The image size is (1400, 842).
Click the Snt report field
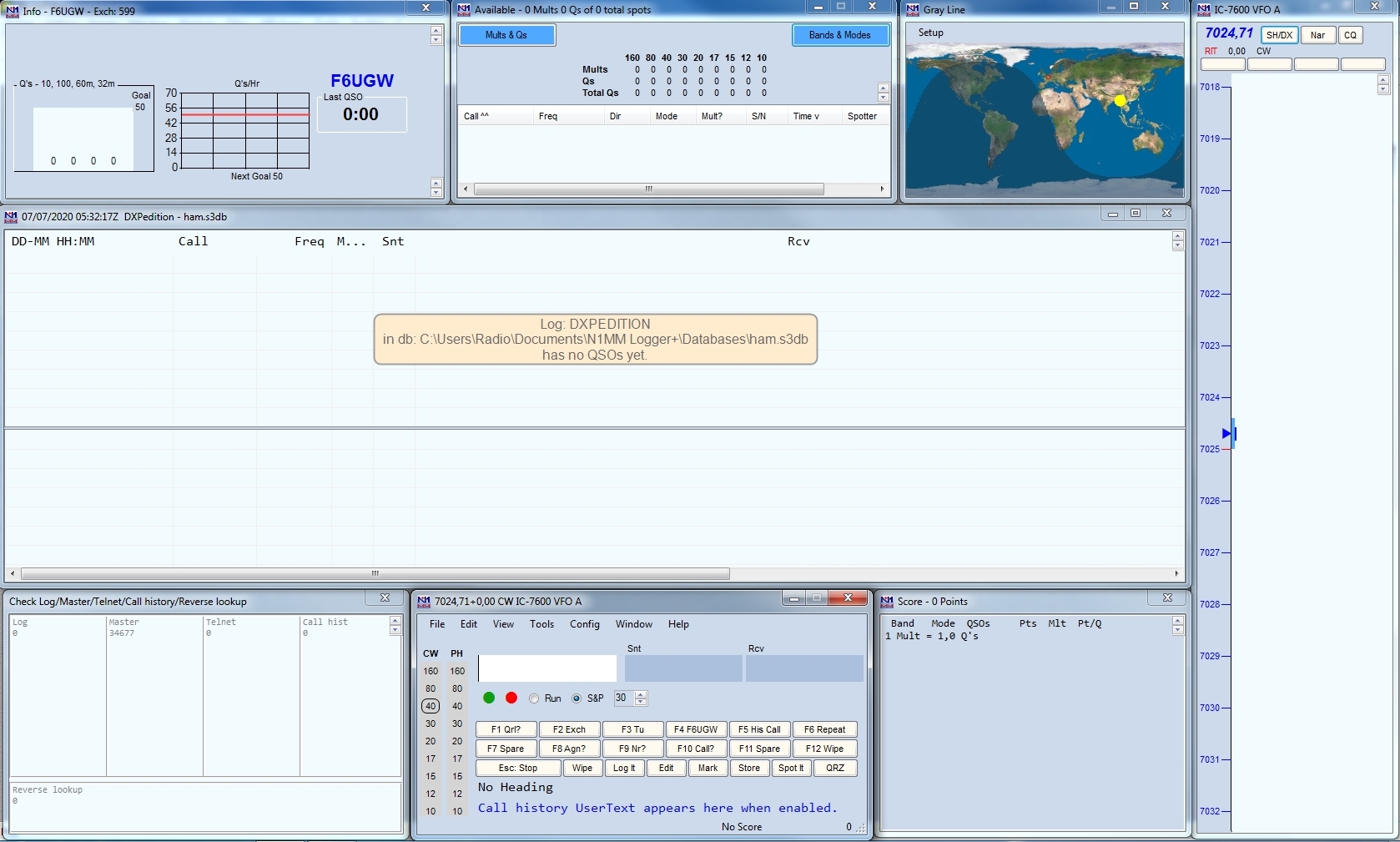coord(683,668)
